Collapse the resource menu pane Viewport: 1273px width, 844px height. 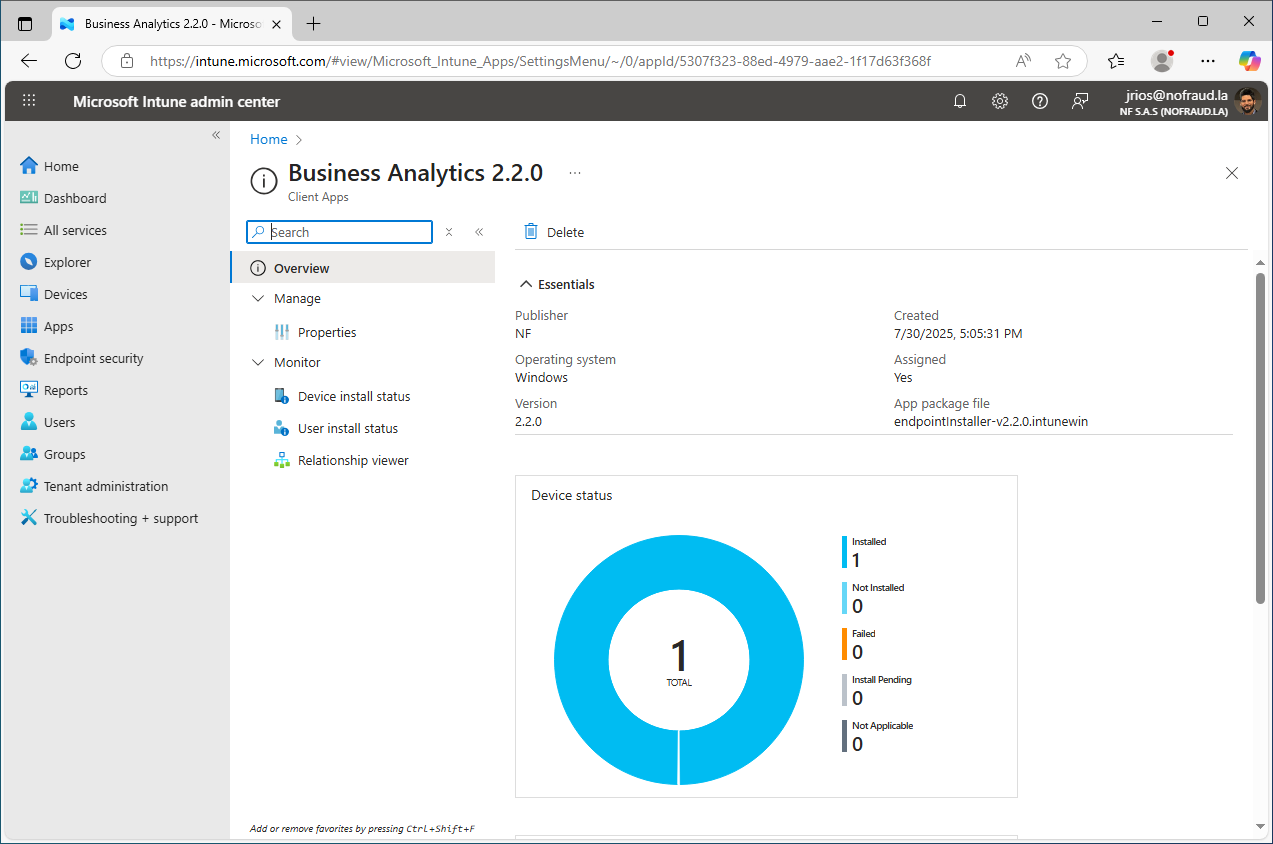coord(479,232)
